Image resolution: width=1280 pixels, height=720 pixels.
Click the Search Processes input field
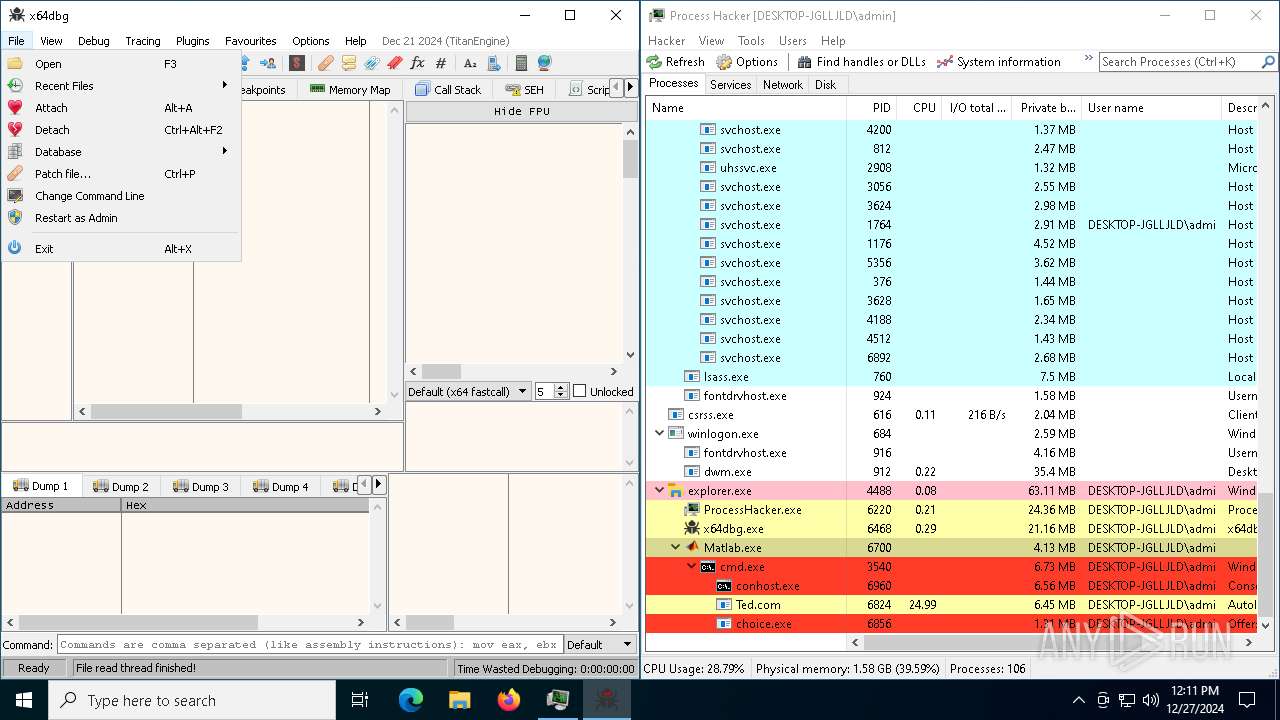coord(1180,62)
